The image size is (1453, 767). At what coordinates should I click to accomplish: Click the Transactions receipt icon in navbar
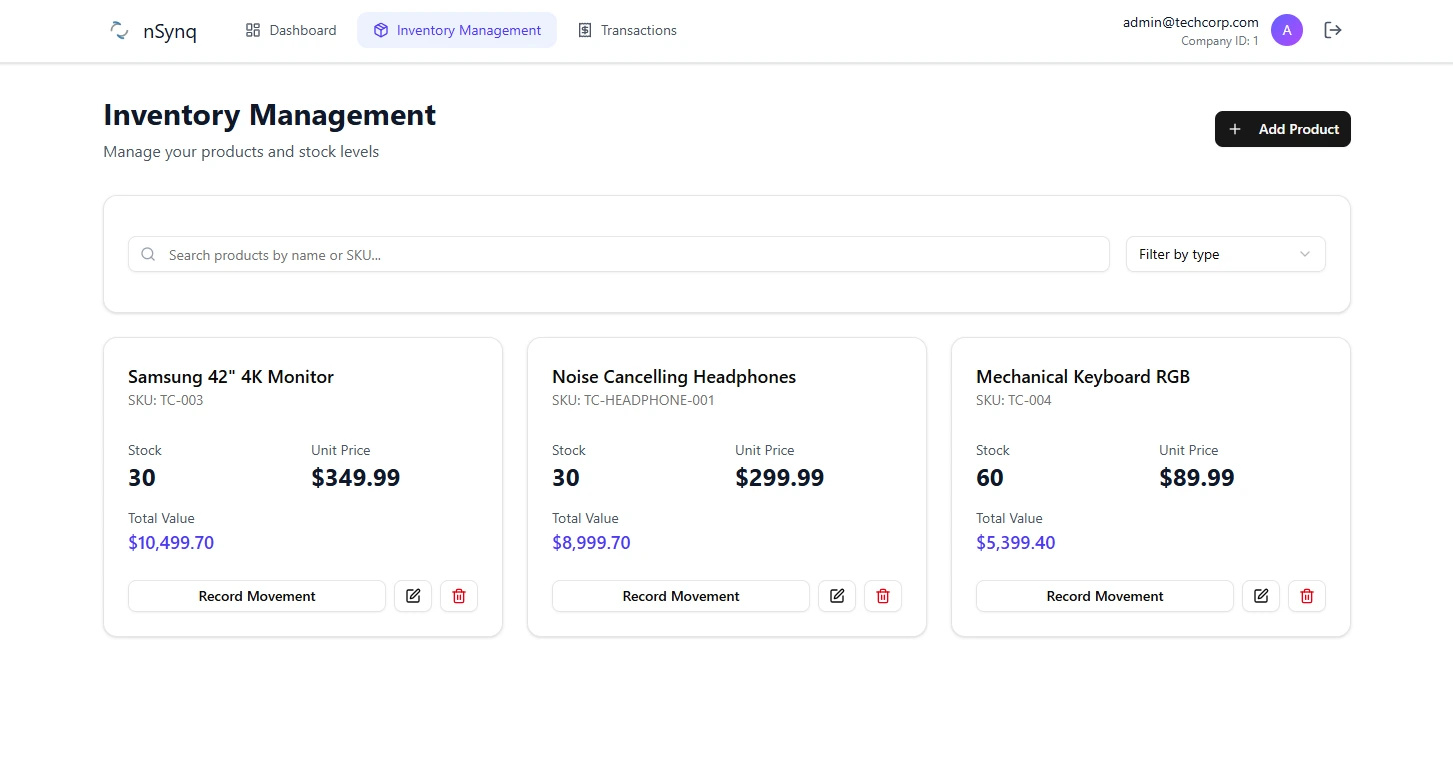tap(584, 30)
